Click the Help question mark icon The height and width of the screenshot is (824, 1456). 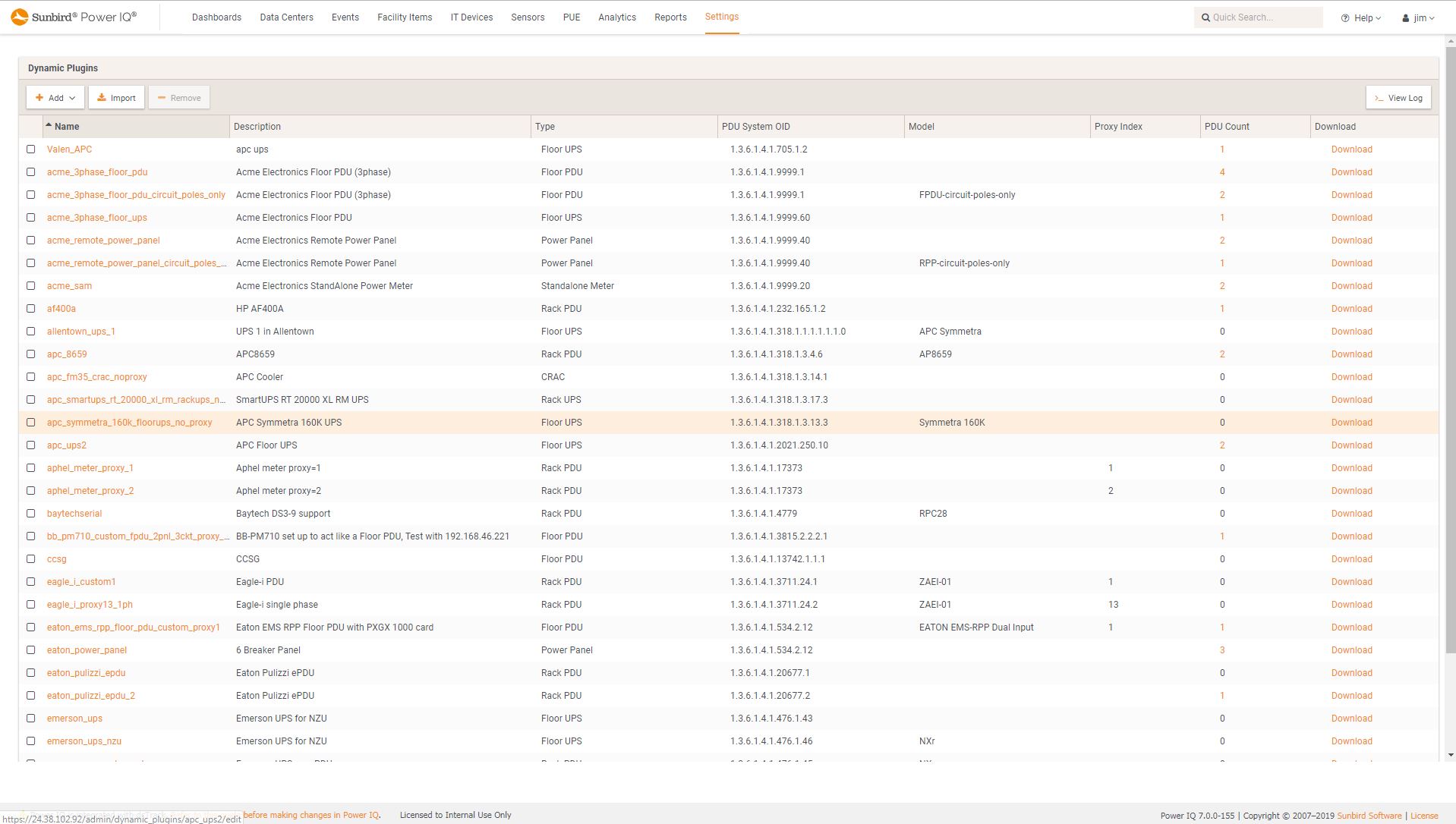coord(1344,17)
